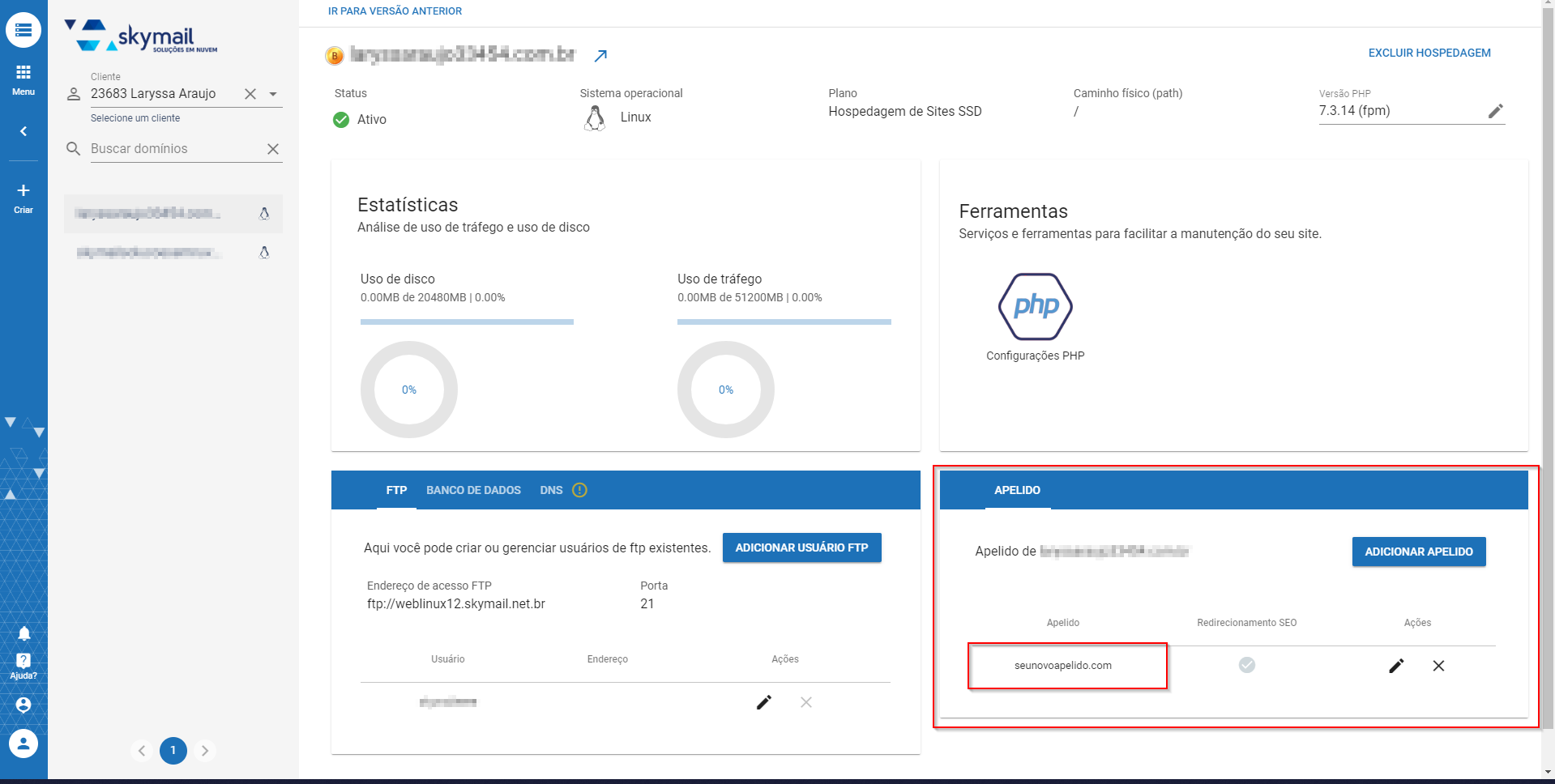Delete the seunovoapelido.com alias
This screenshot has width=1555, height=784.
point(1438,666)
